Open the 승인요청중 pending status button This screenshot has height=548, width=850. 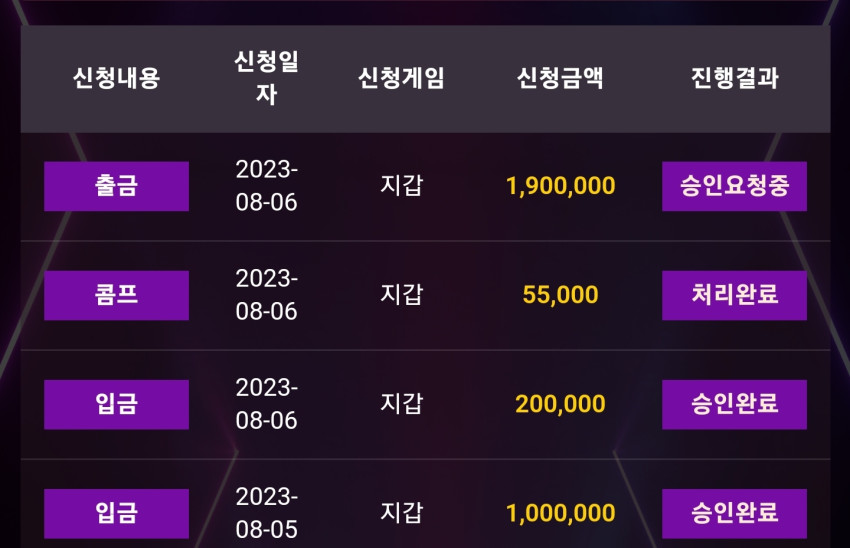735,186
